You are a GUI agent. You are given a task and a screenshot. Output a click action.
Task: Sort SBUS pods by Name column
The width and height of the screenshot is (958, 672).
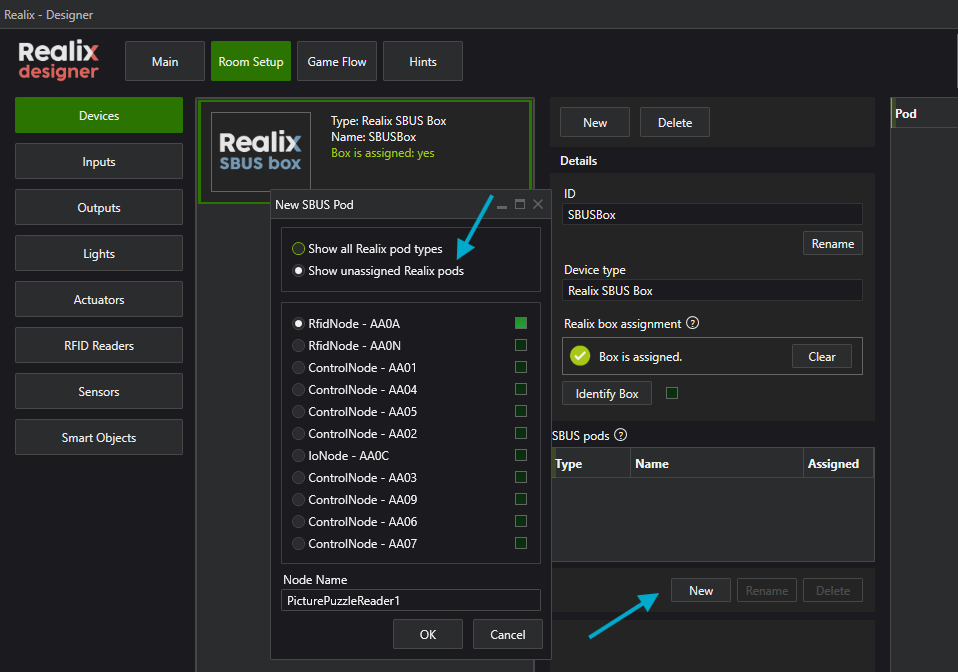pyautogui.click(x=717, y=463)
